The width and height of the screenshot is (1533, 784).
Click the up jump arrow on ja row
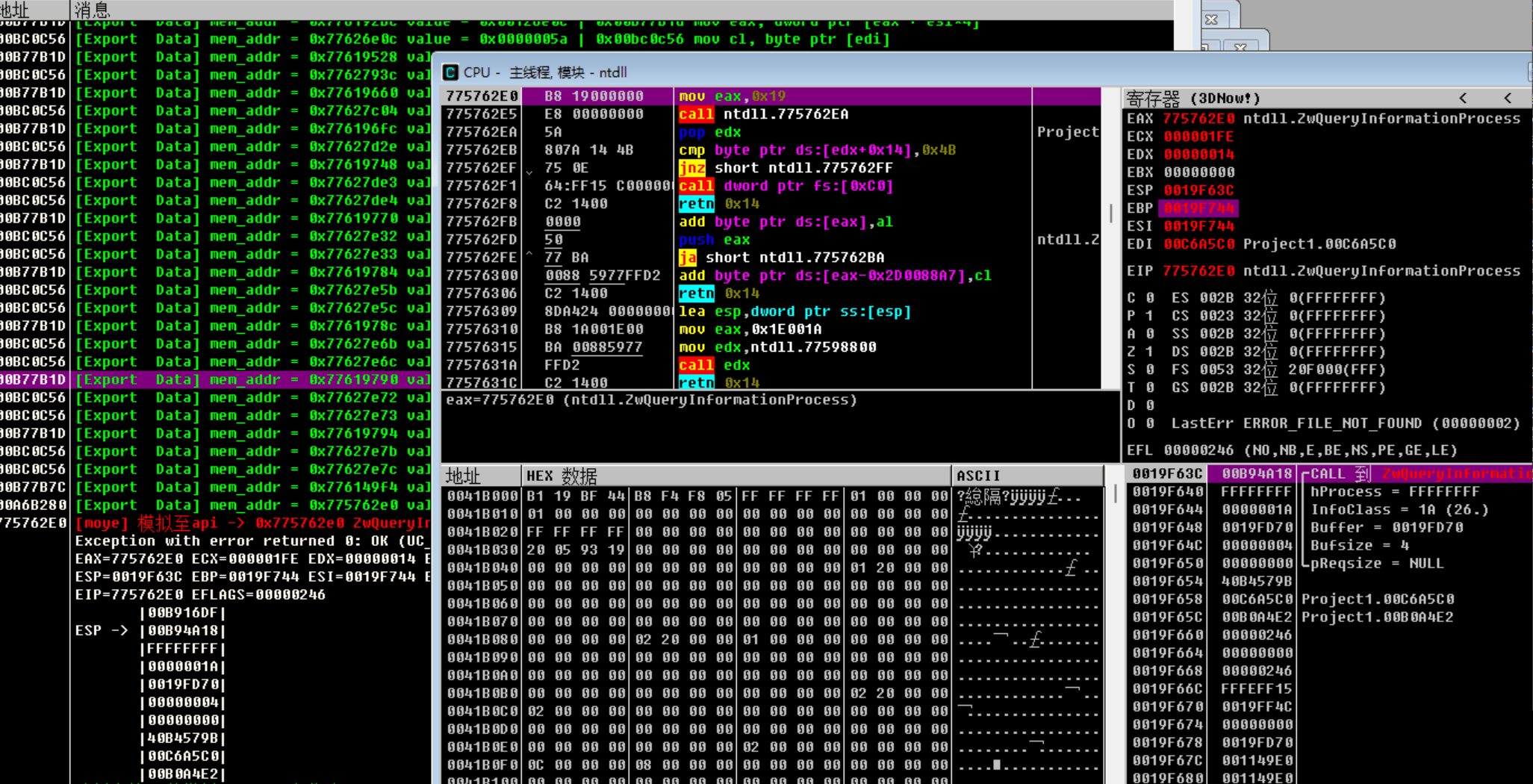pyautogui.click(x=529, y=255)
